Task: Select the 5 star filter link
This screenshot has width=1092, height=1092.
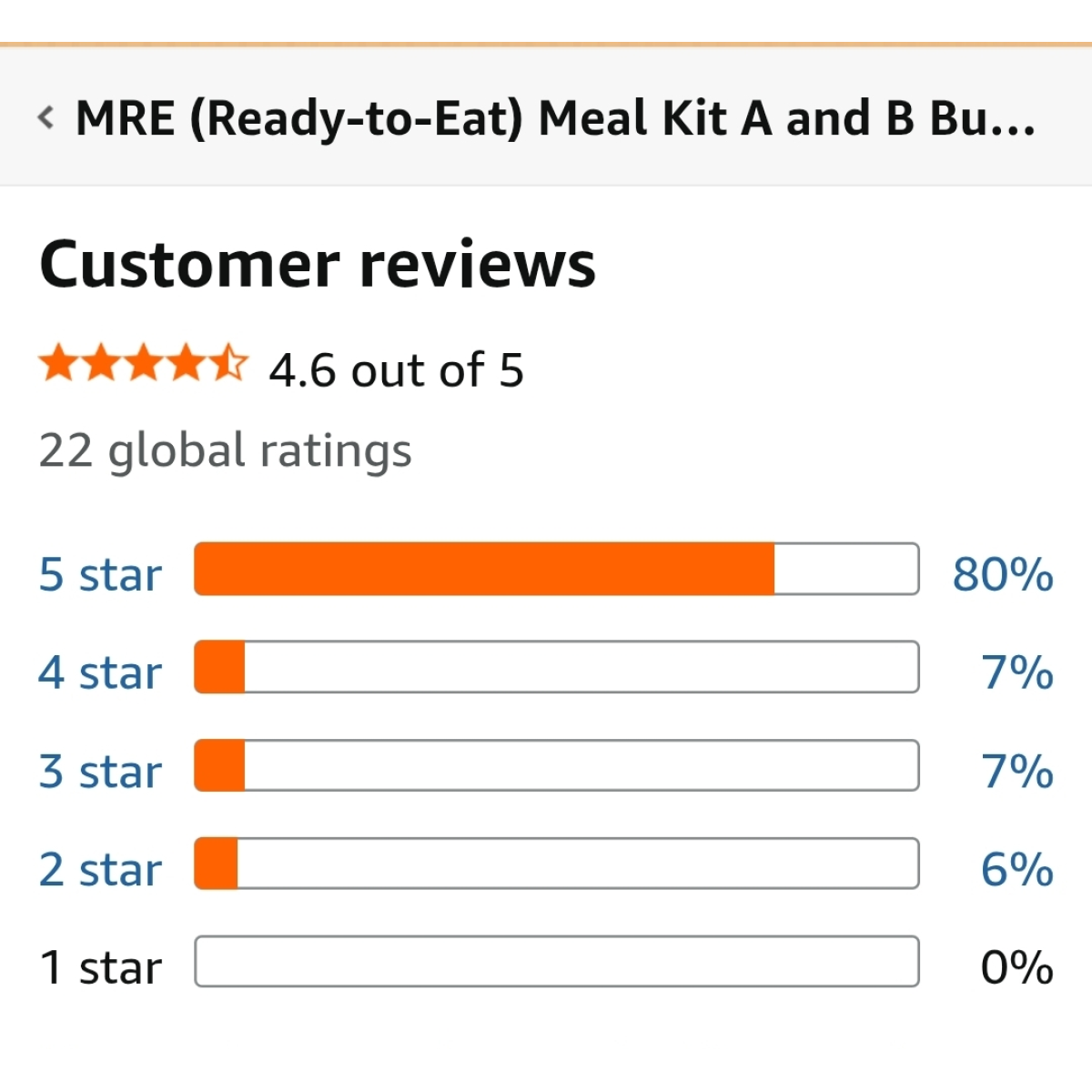Action: (x=100, y=575)
